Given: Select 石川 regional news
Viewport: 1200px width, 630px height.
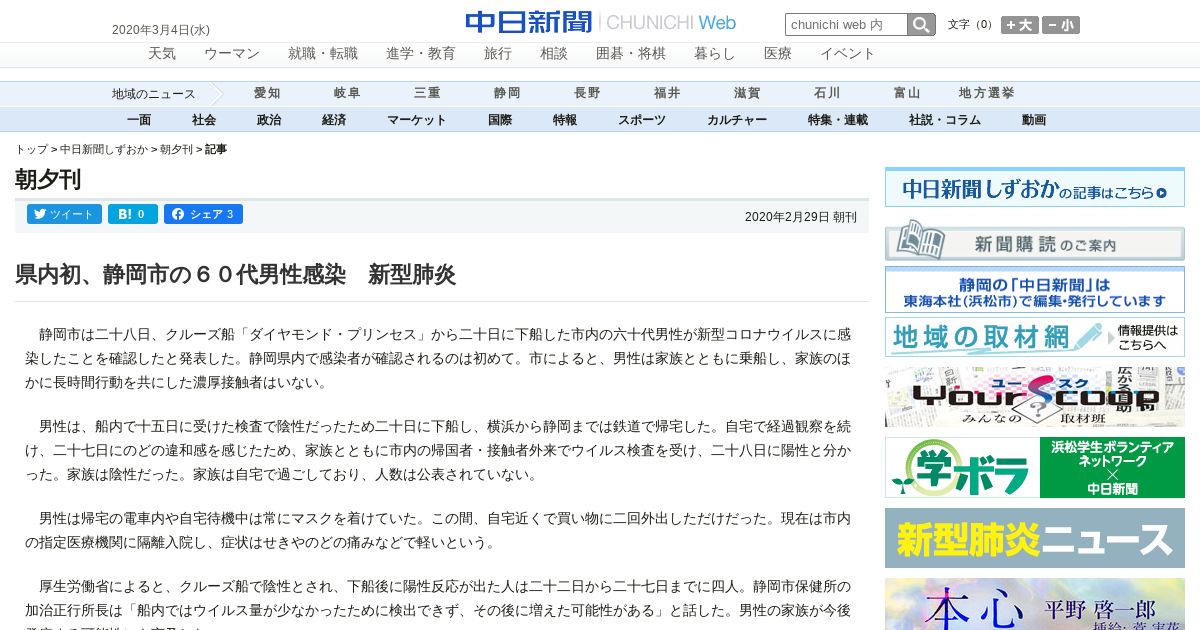Looking at the screenshot, I should coord(827,93).
